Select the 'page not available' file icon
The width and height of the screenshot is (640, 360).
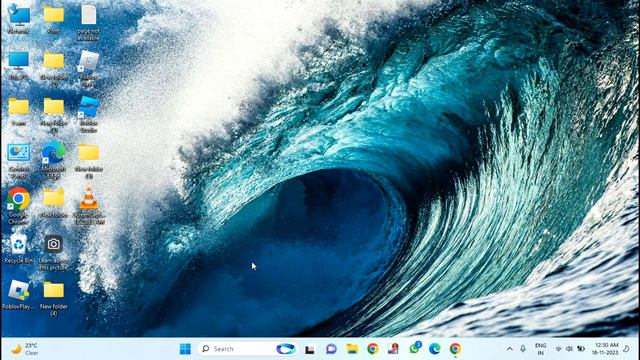pyautogui.click(x=89, y=21)
